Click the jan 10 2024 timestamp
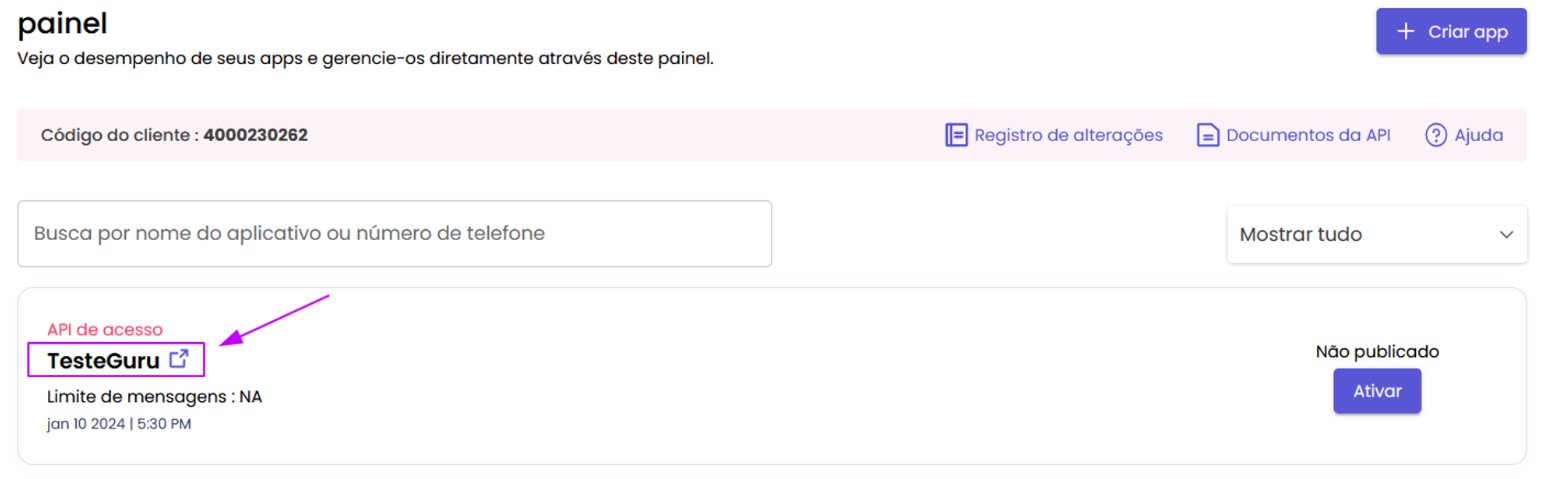Viewport: 1543px width, 479px height. tap(119, 424)
